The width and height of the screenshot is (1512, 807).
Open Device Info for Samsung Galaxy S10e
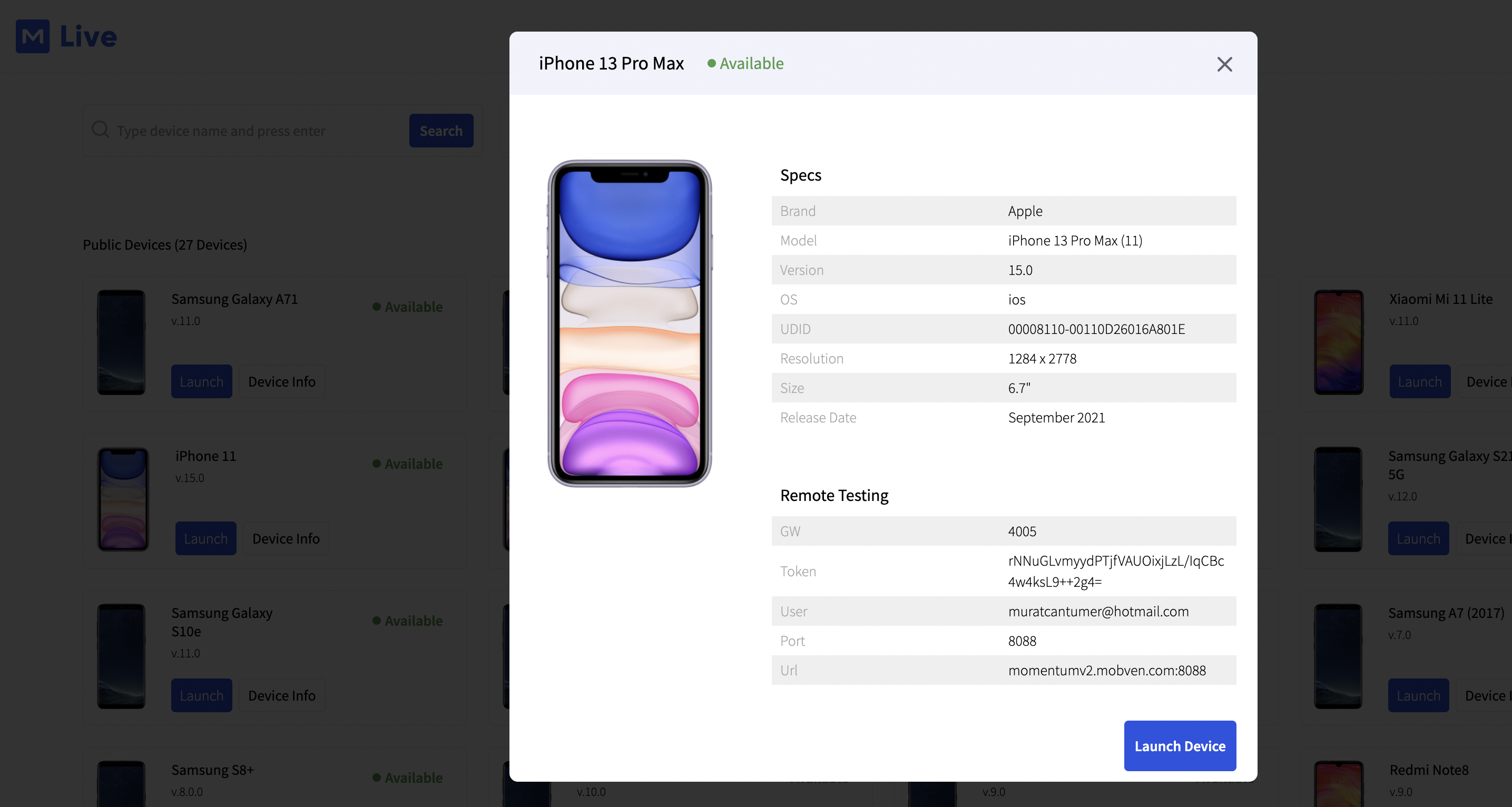click(x=282, y=695)
